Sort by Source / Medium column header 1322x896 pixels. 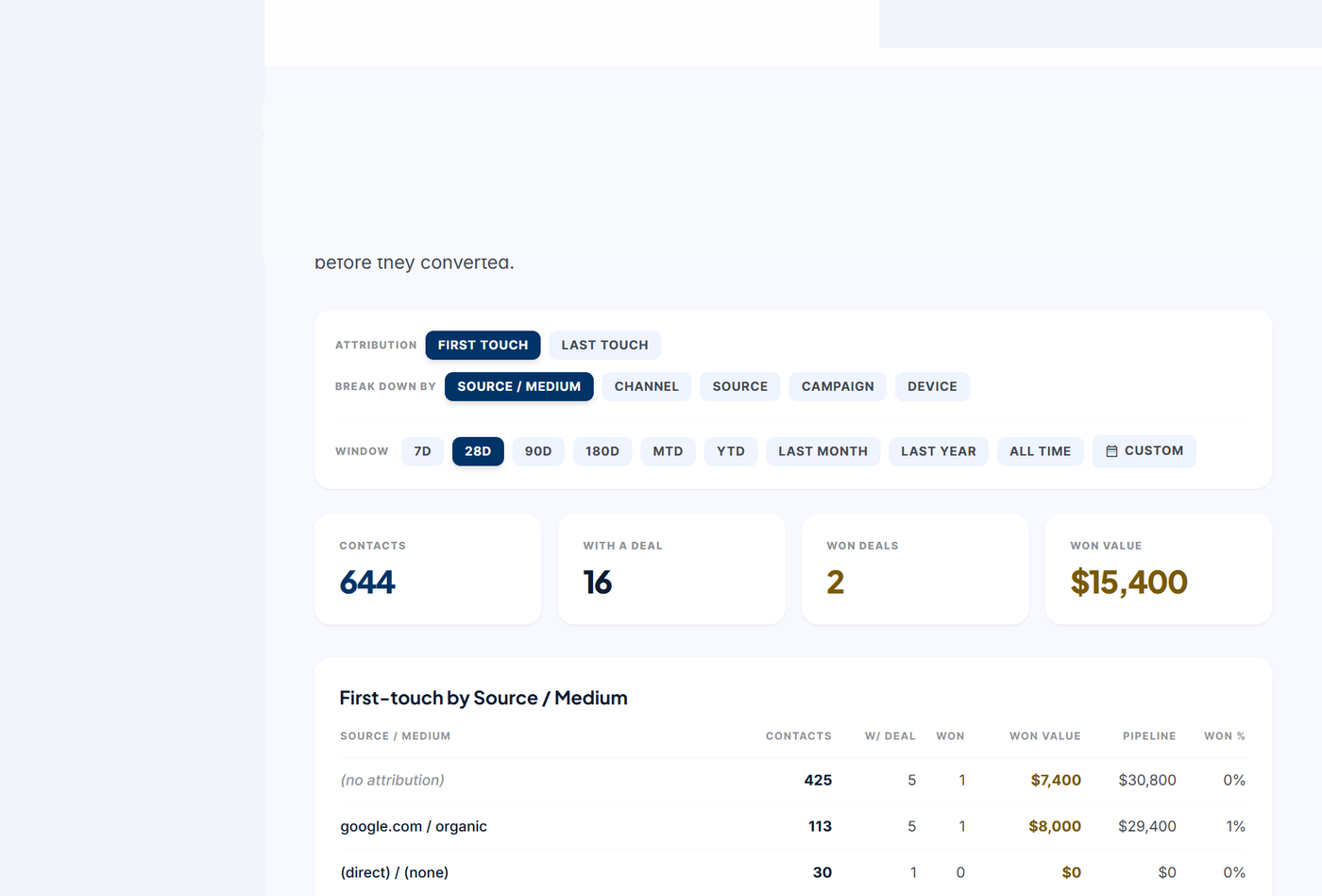click(395, 736)
